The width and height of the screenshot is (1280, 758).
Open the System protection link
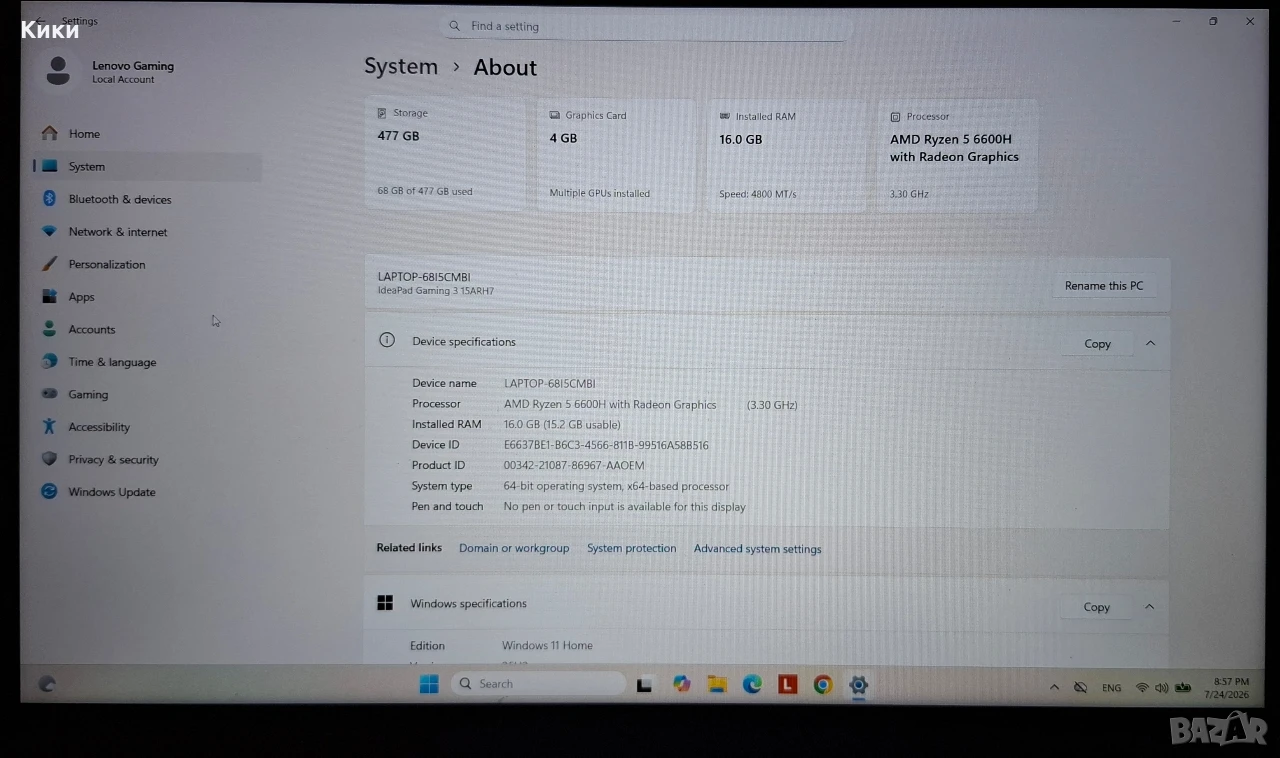click(631, 548)
